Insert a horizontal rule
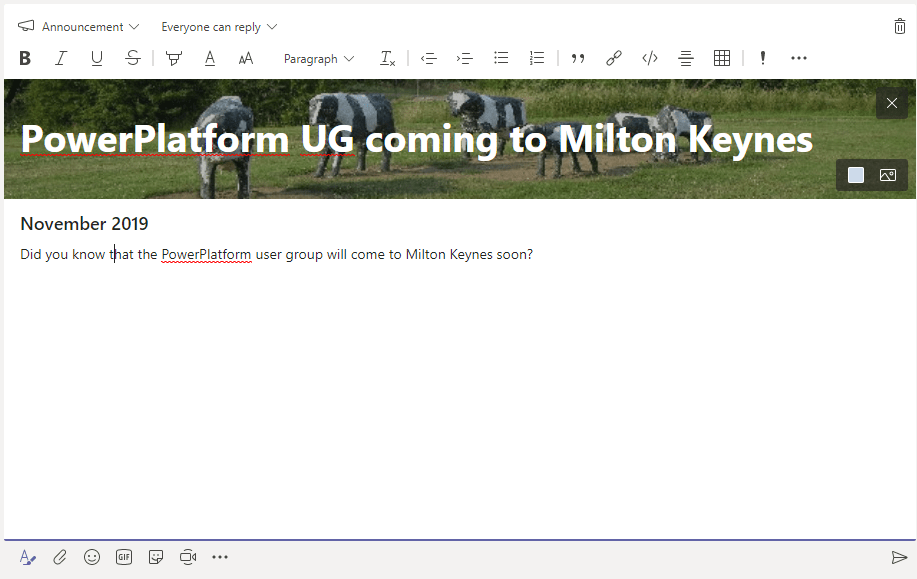The image size is (917, 579). 686,58
